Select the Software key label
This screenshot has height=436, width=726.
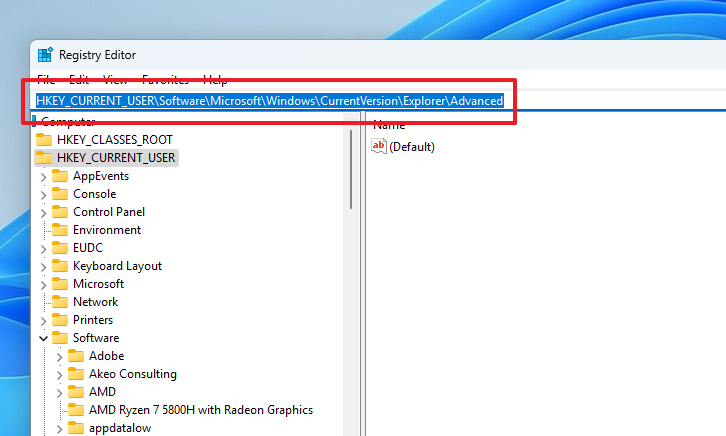click(x=96, y=338)
